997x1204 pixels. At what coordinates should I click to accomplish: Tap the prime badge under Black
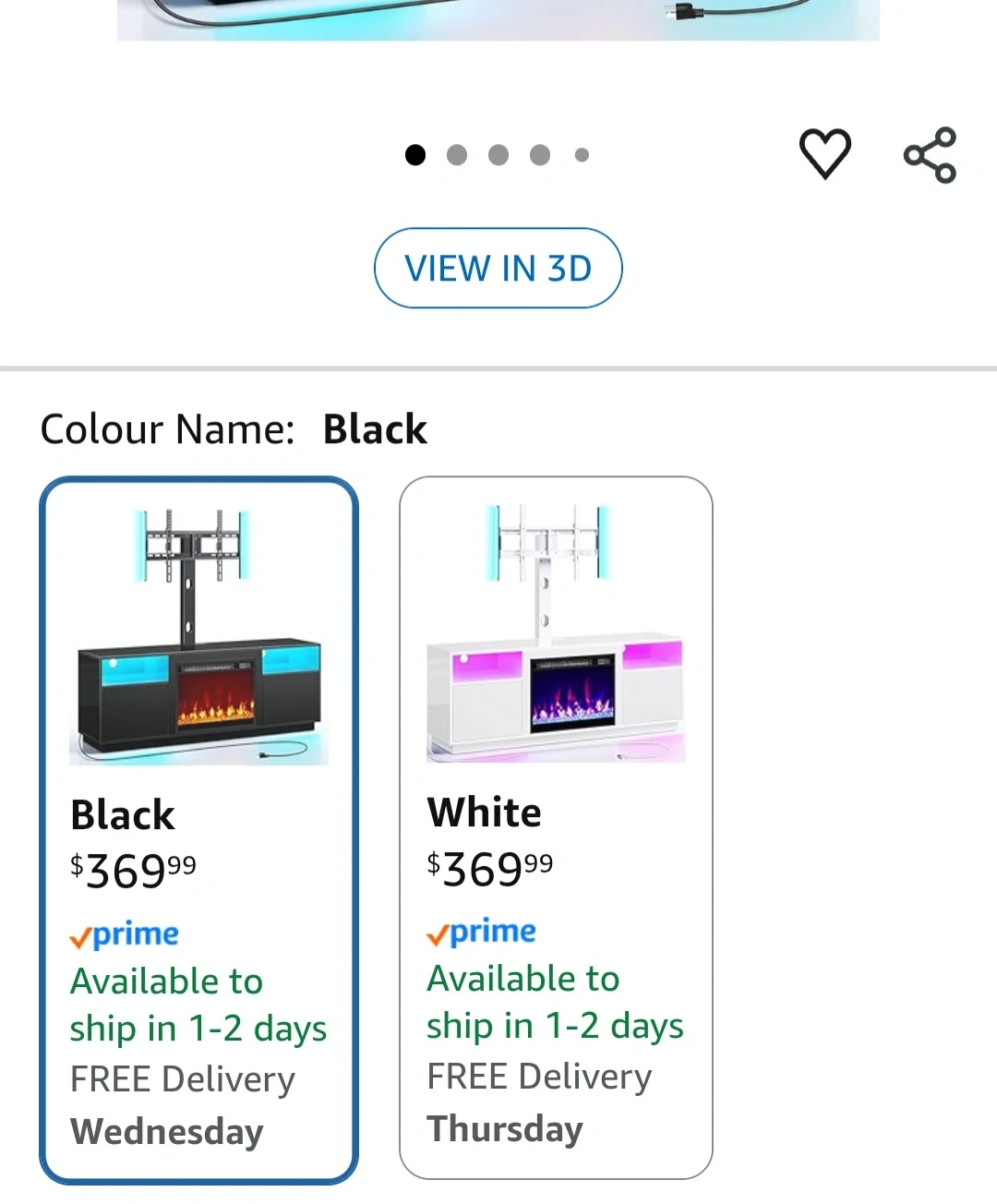tap(125, 934)
